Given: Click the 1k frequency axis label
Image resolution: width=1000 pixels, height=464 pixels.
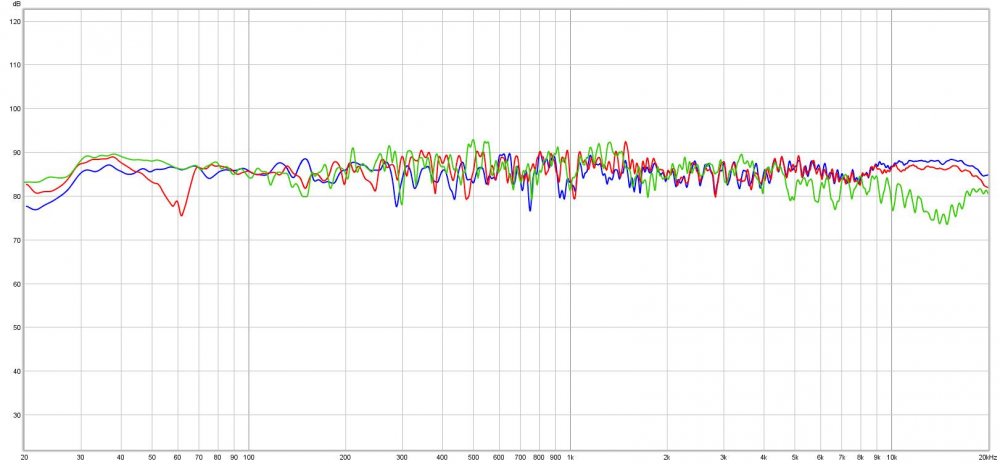Looking at the screenshot, I should tap(570, 458).
